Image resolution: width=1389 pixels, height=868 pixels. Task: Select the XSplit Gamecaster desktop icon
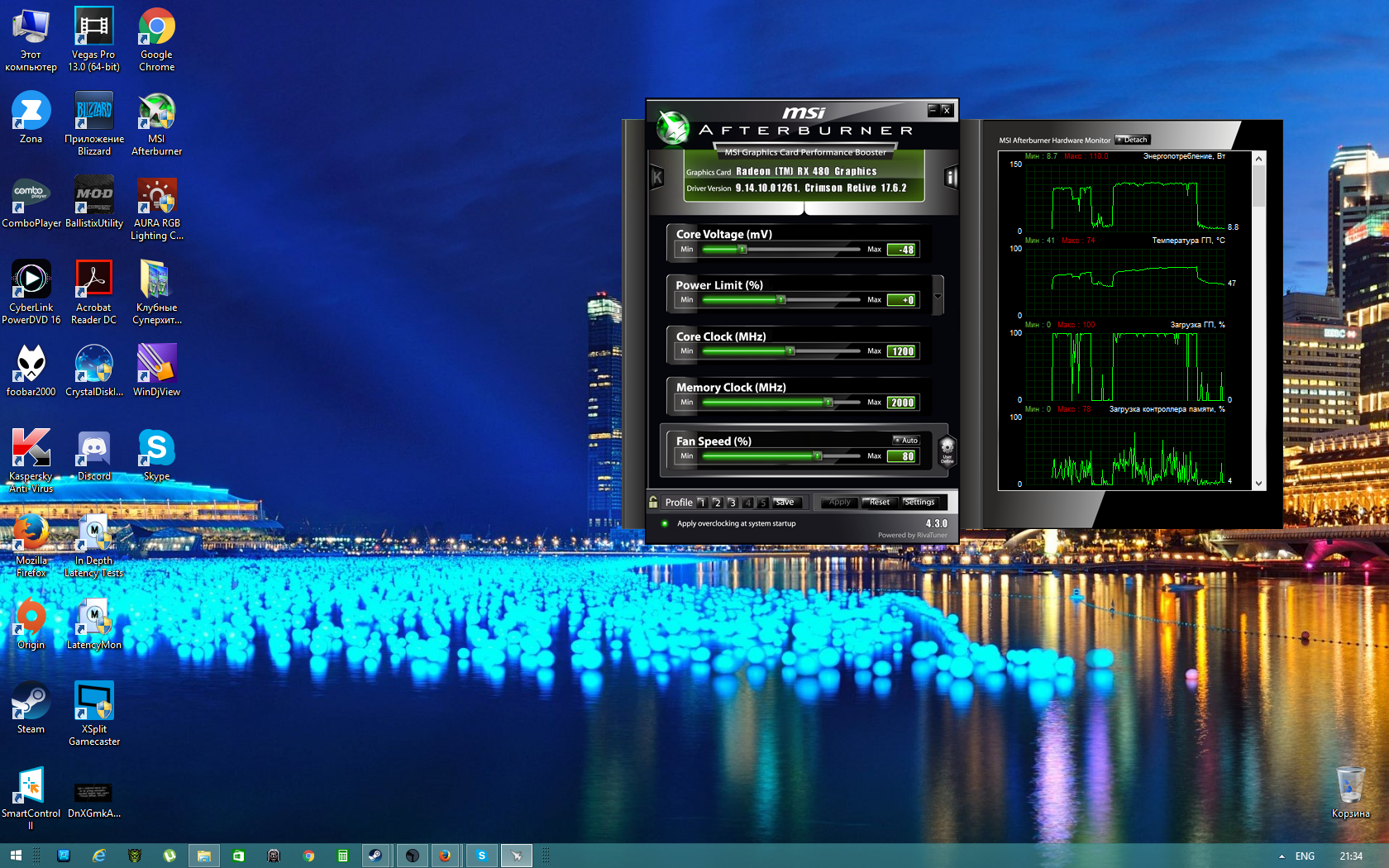pyautogui.click(x=93, y=714)
